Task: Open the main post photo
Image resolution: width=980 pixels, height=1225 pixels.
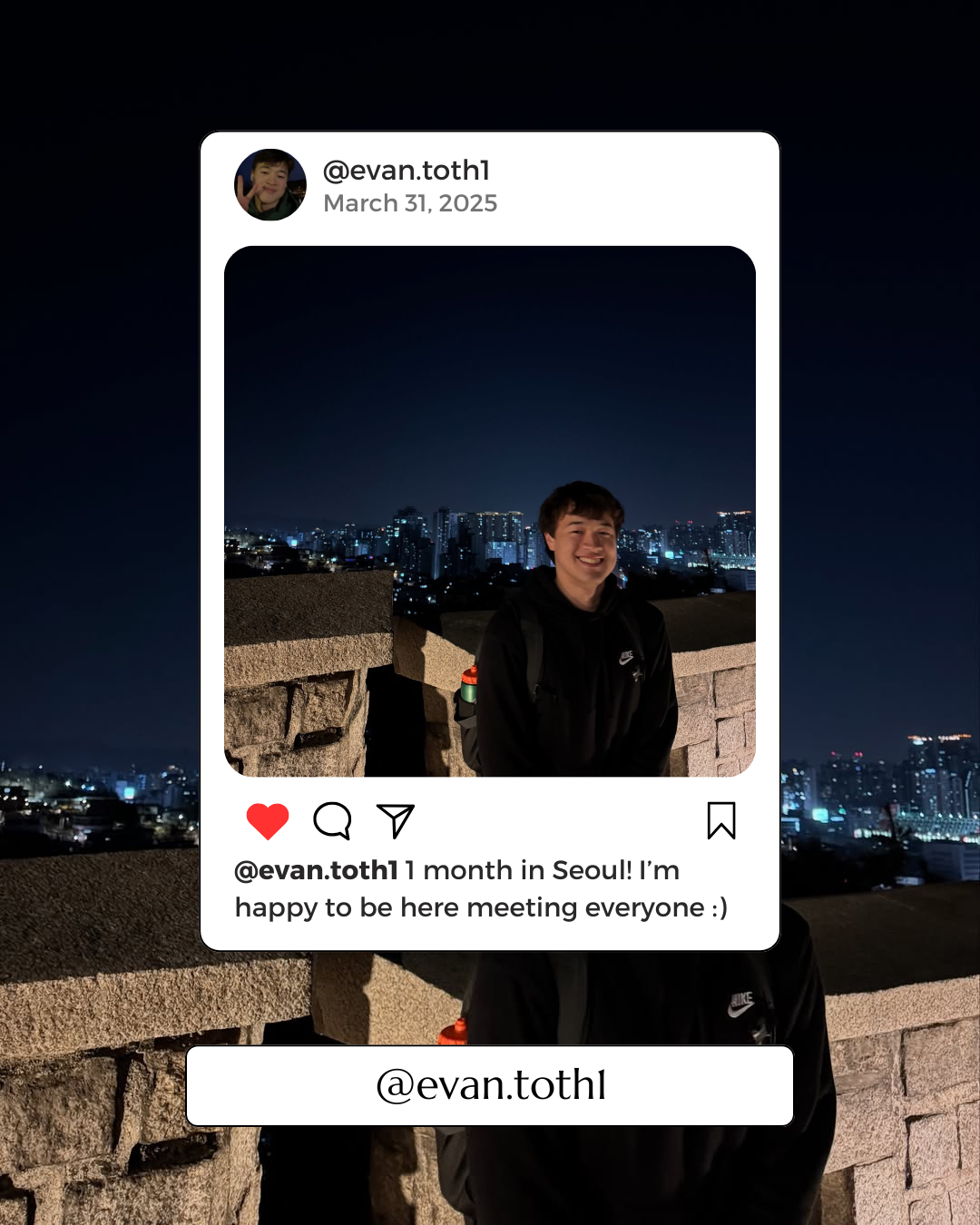Action: [x=490, y=511]
